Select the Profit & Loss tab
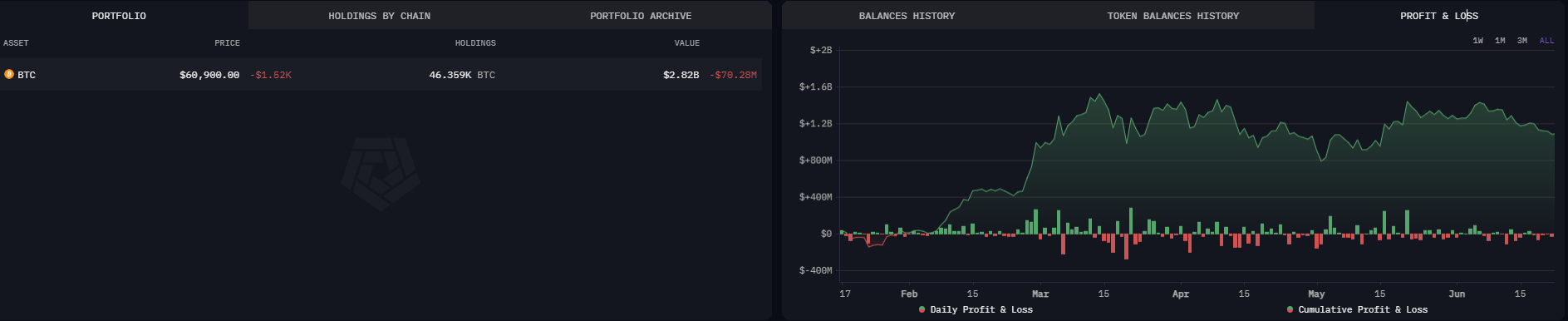Viewport: 1568px width, 321px height. [1439, 16]
